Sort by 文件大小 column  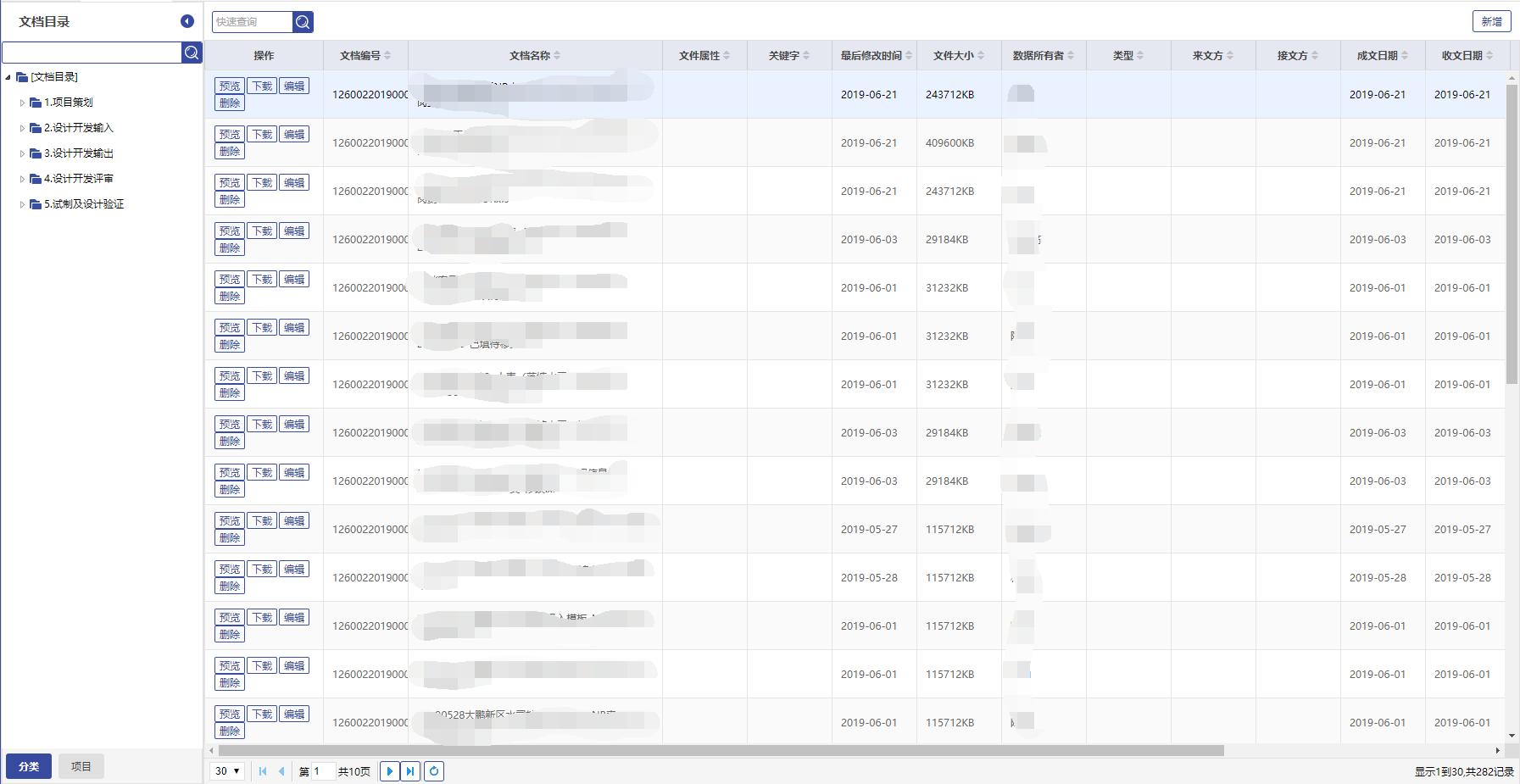958,56
